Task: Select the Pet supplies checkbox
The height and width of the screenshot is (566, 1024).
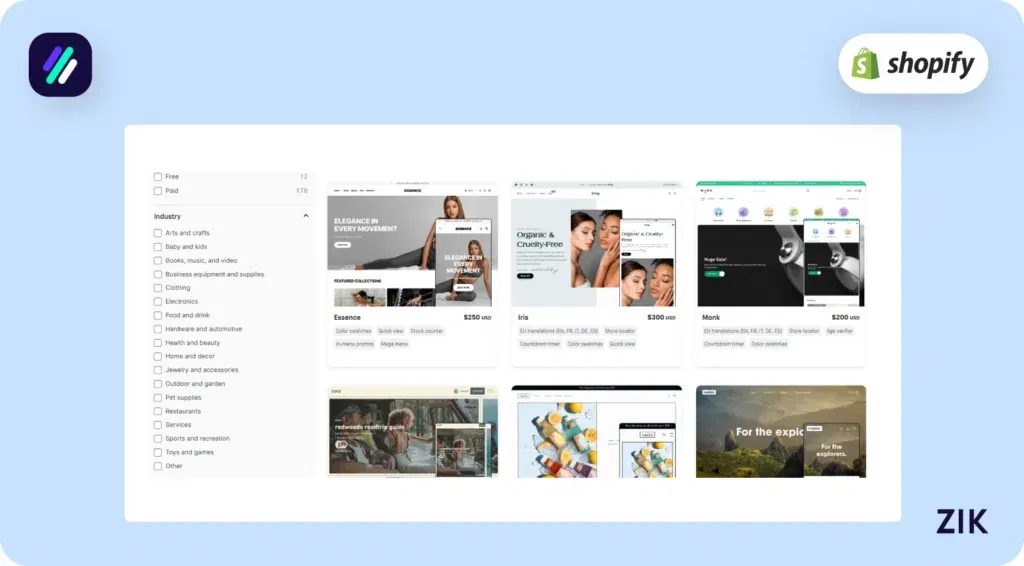Action: (x=157, y=398)
